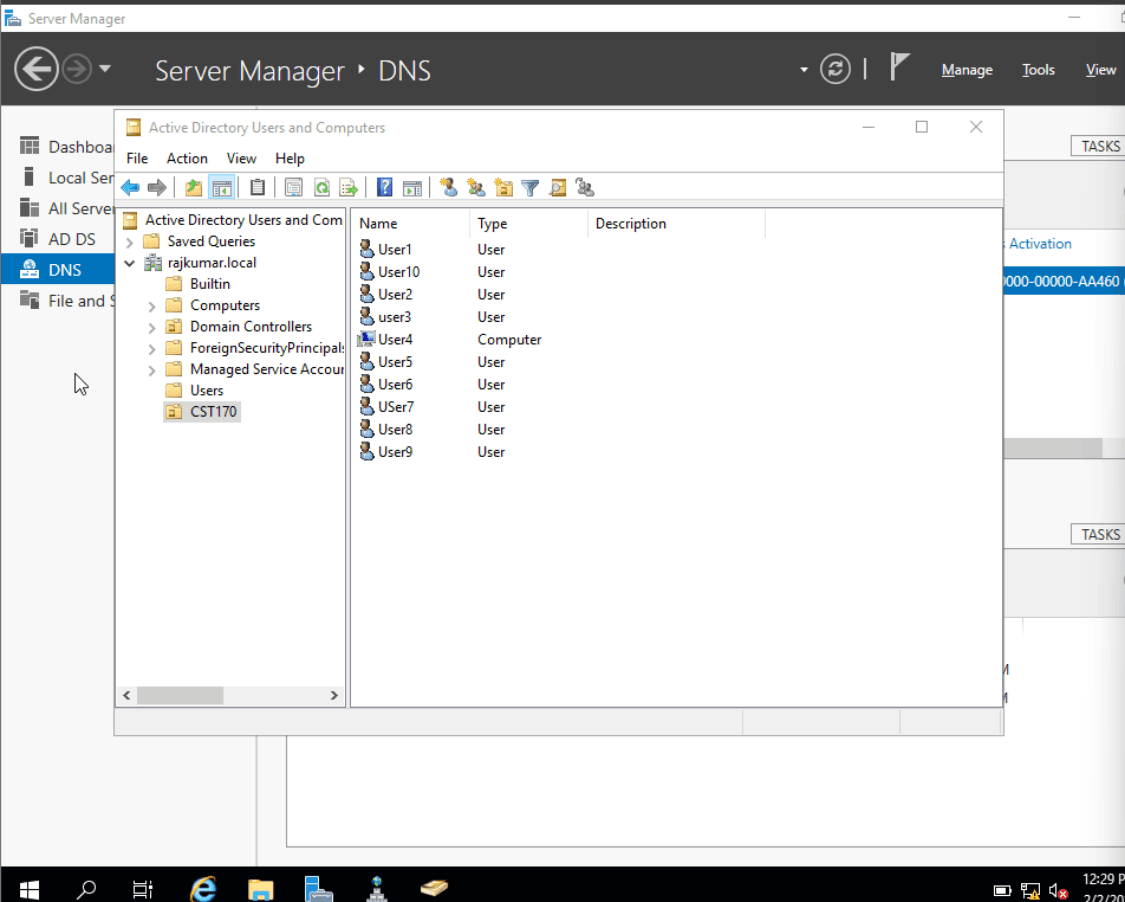
Task: Open File Explorer from taskbar
Action: coord(260,889)
